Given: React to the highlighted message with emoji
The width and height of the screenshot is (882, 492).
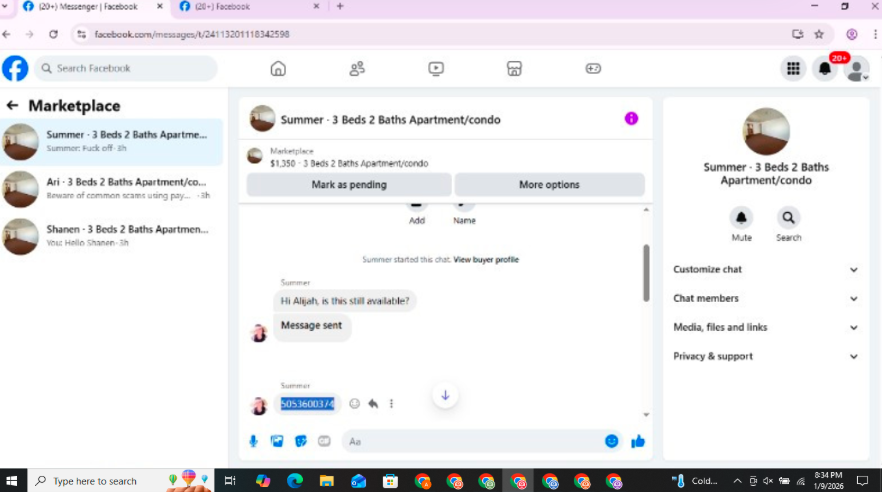Looking at the screenshot, I should (354, 403).
